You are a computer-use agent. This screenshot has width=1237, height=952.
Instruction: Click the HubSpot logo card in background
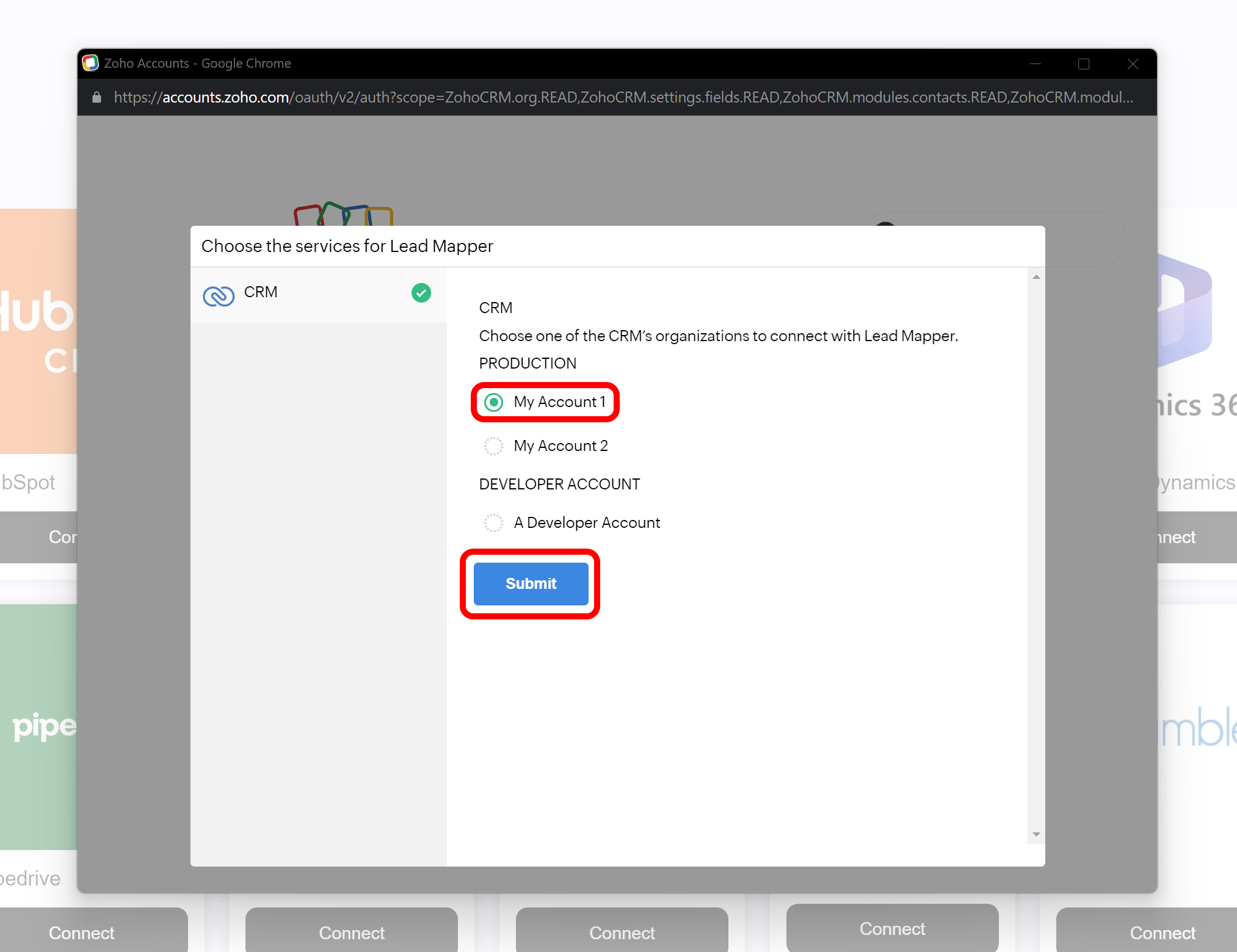(x=38, y=331)
